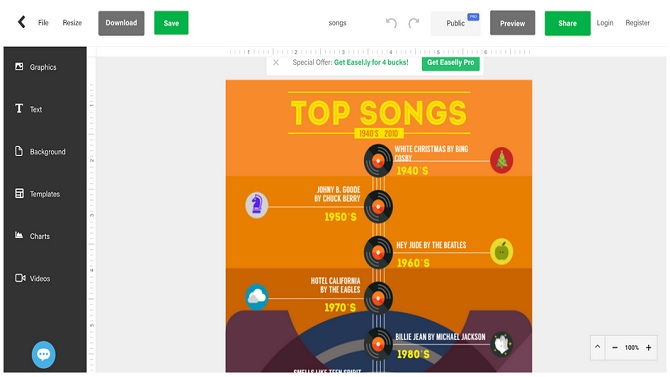This screenshot has width=670, height=377.
Task: Select the 1970's decade label
Action: 340,308
